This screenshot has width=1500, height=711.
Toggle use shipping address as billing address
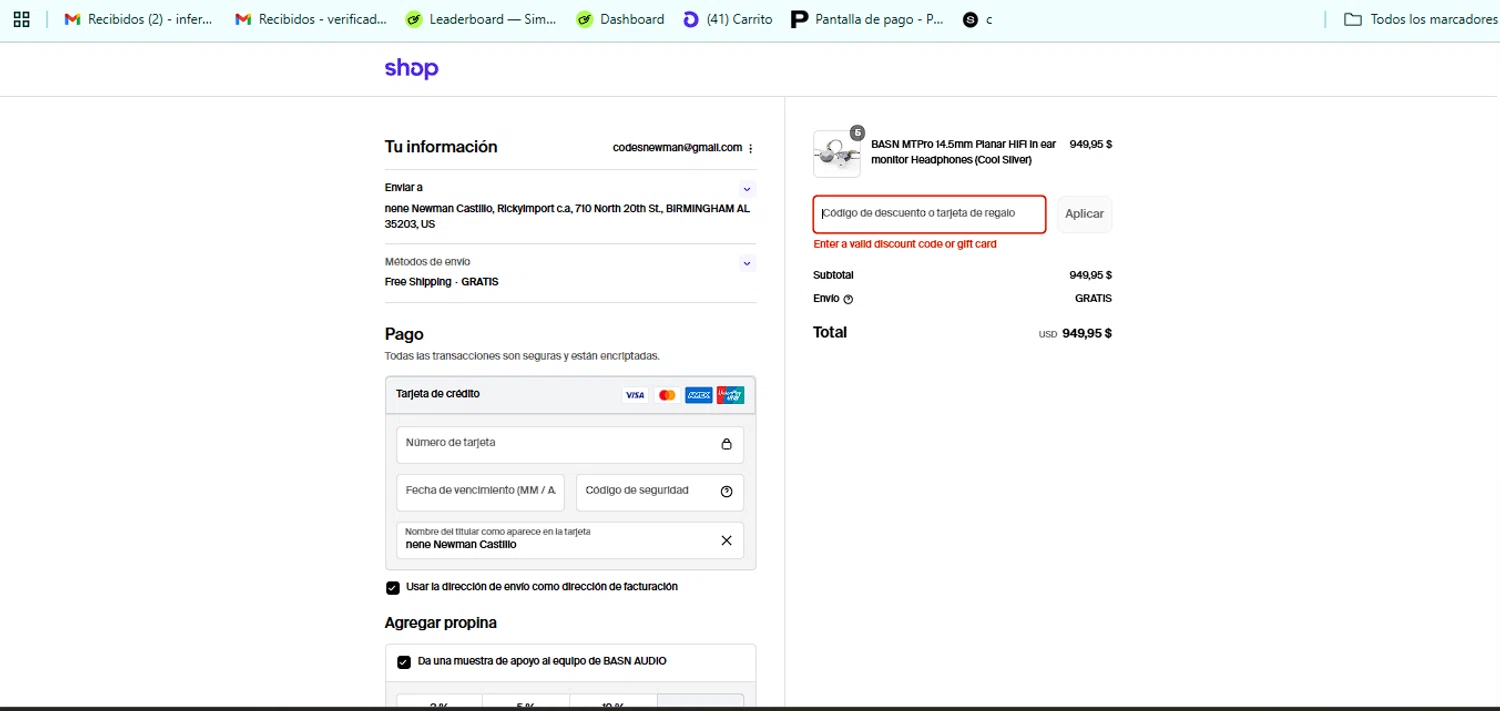[393, 587]
